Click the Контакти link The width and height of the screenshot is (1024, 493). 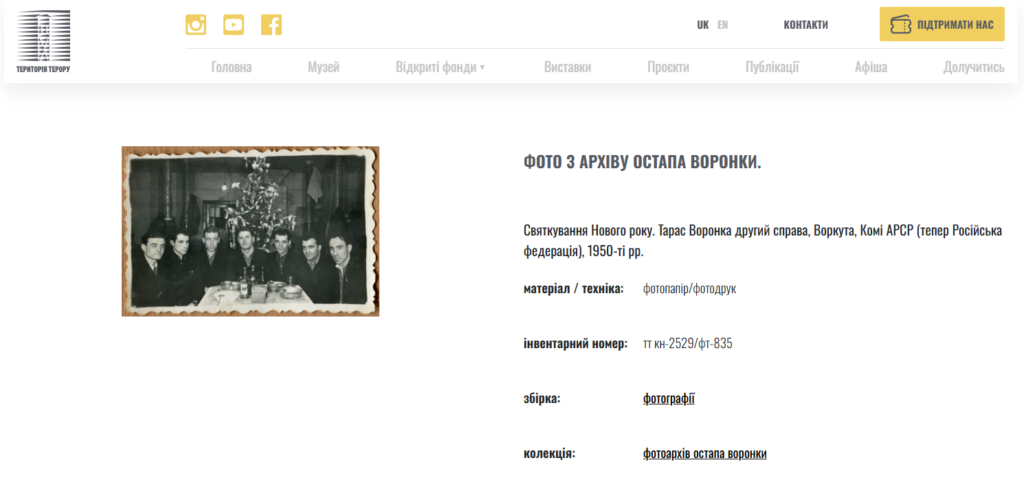coord(805,25)
